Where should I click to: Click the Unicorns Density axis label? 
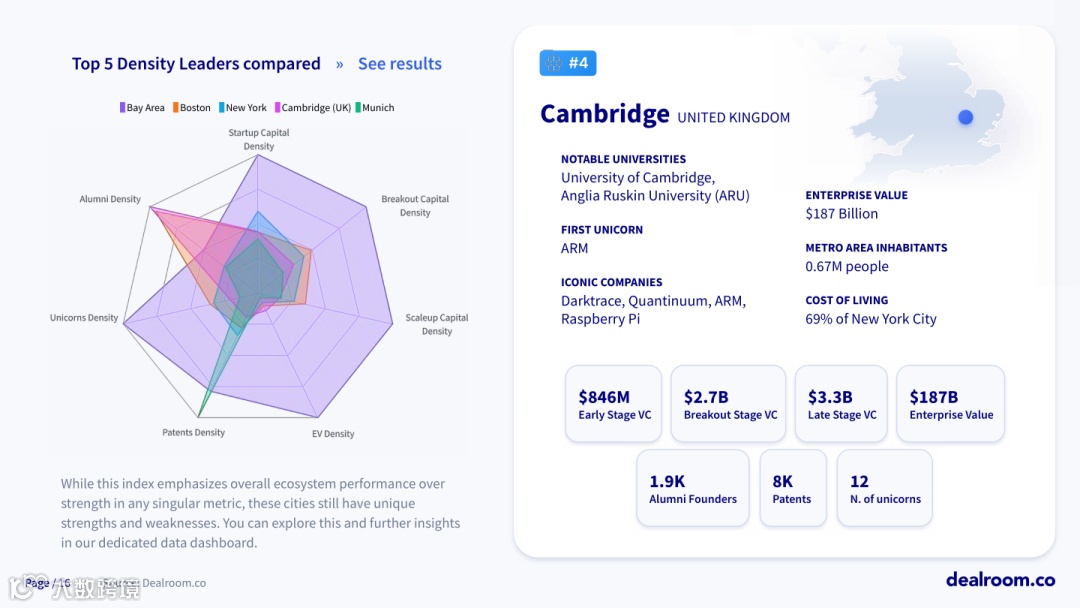84,318
